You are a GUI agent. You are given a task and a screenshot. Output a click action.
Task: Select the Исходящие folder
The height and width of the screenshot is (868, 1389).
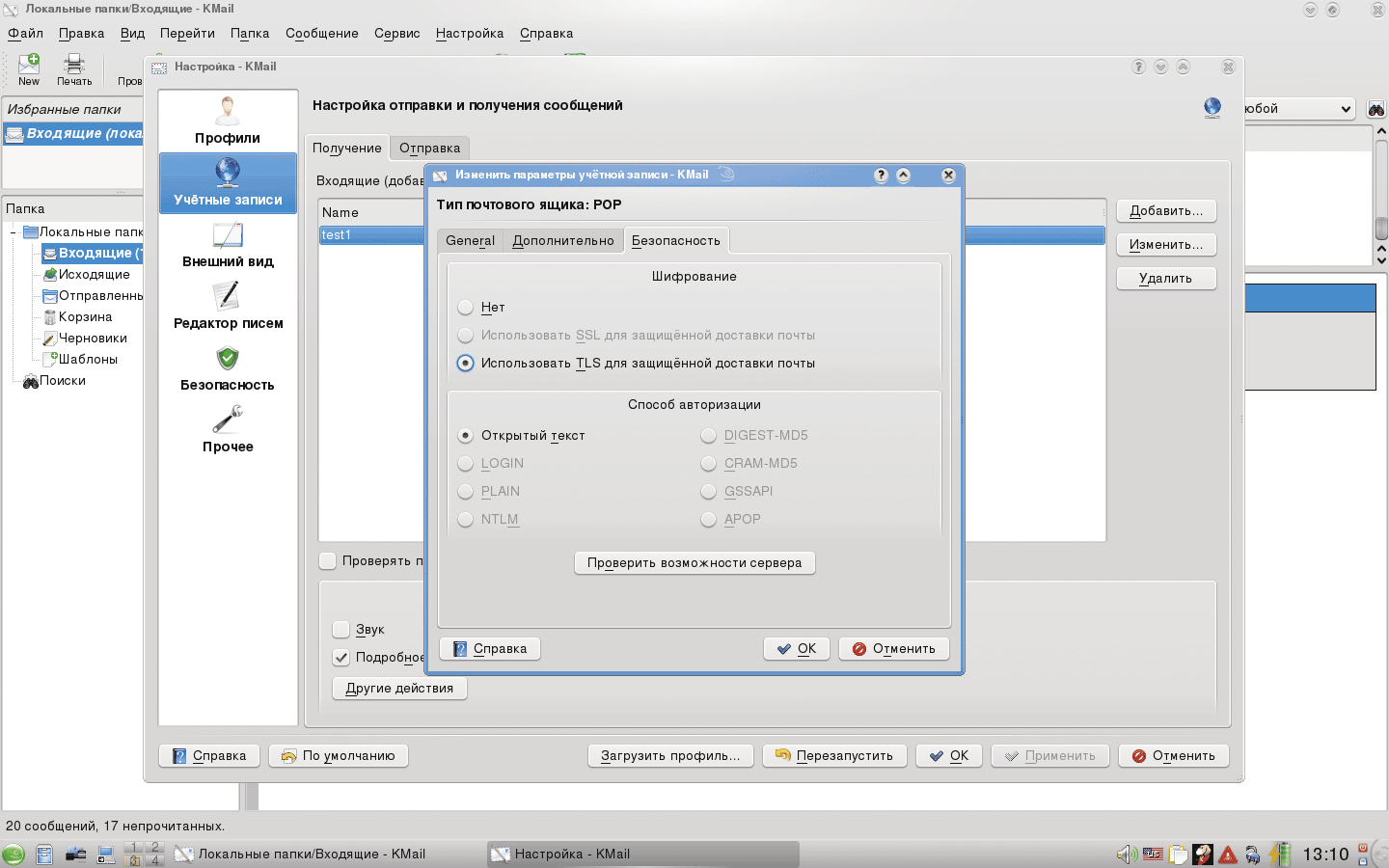(x=94, y=275)
